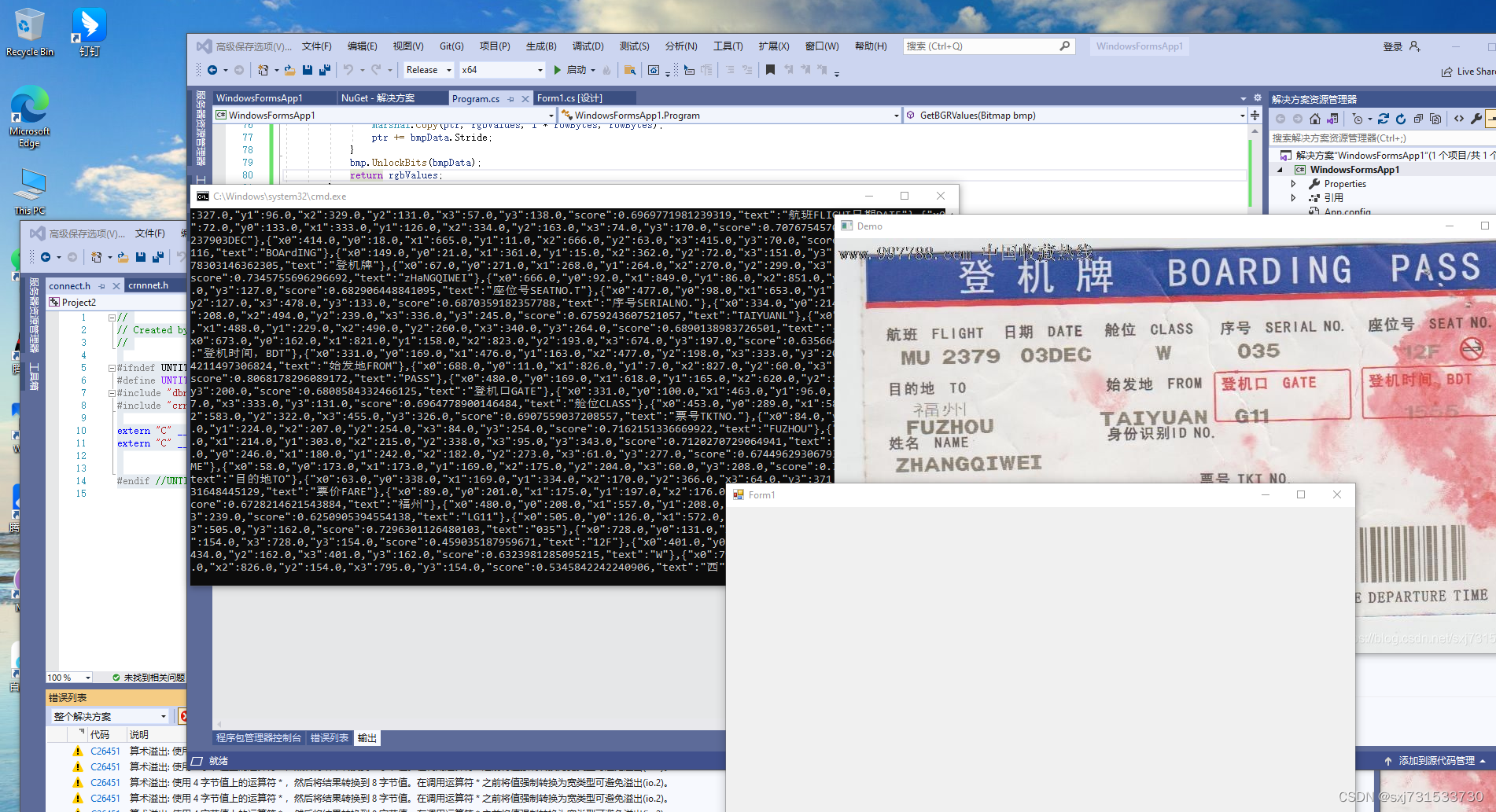The height and width of the screenshot is (812, 1496).
Task: Click the Properties wrench icon in Solution Explorer toolbar
Action: tap(1476, 119)
